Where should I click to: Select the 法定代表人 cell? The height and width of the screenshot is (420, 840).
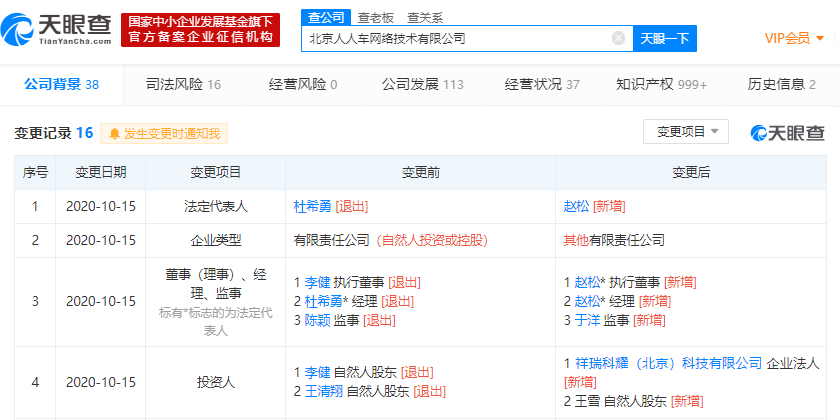[215, 206]
